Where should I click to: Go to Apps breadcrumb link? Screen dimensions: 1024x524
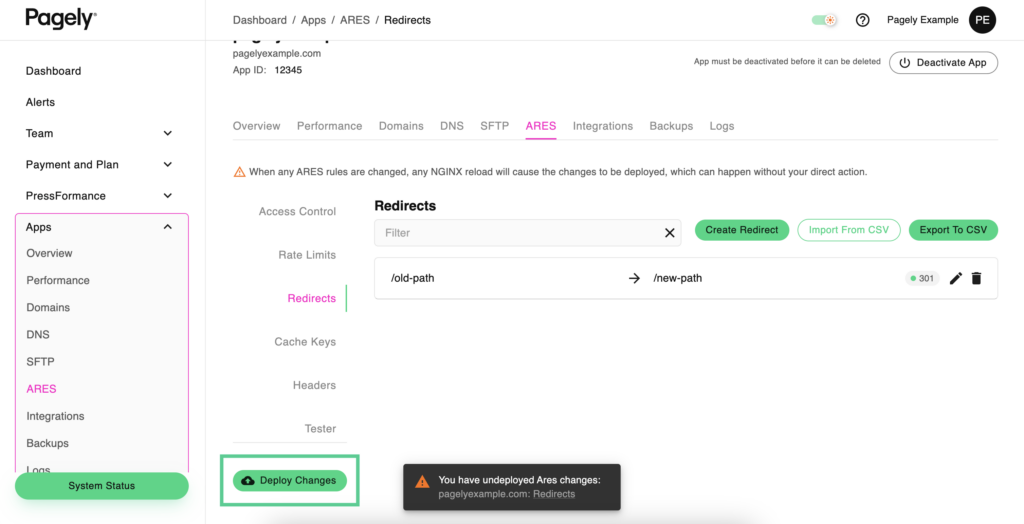[313, 20]
